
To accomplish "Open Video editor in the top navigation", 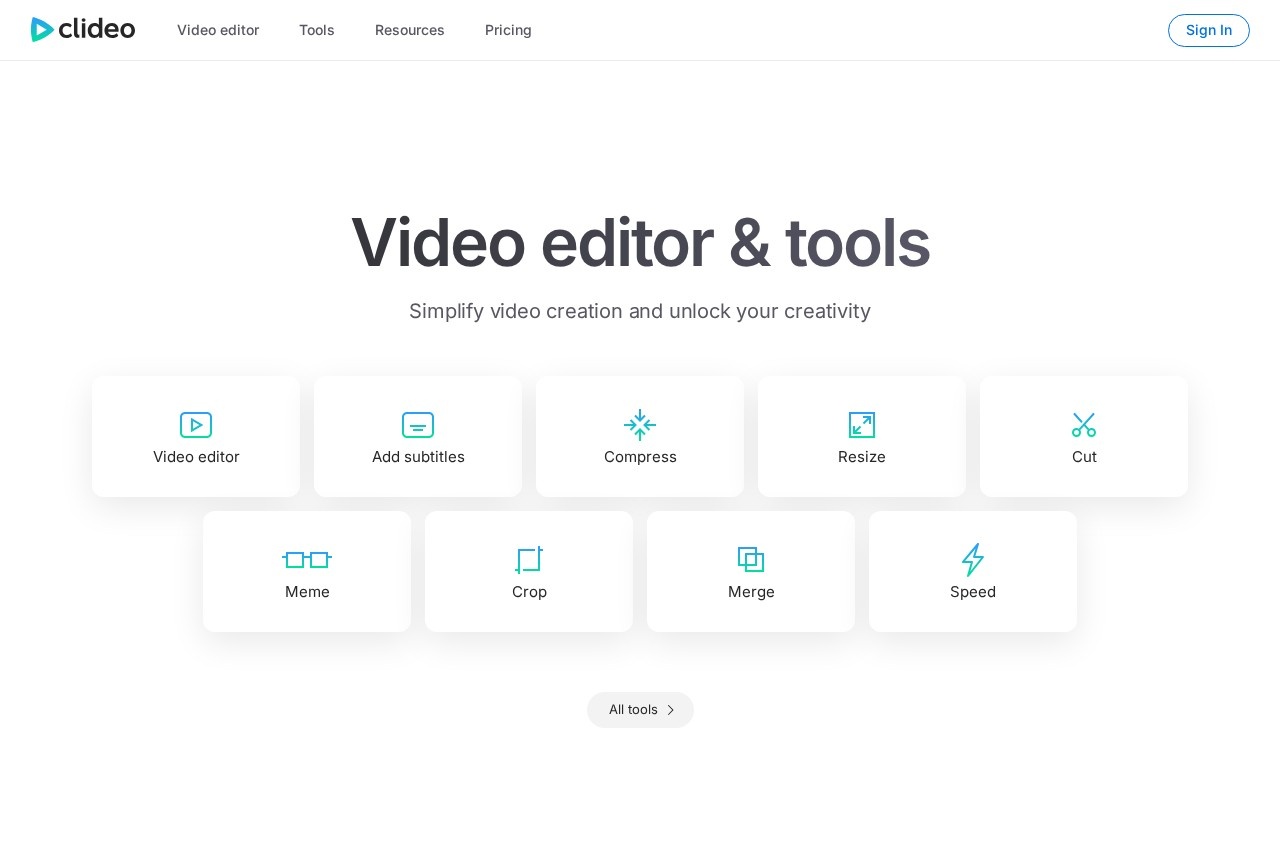I will click(x=218, y=30).
